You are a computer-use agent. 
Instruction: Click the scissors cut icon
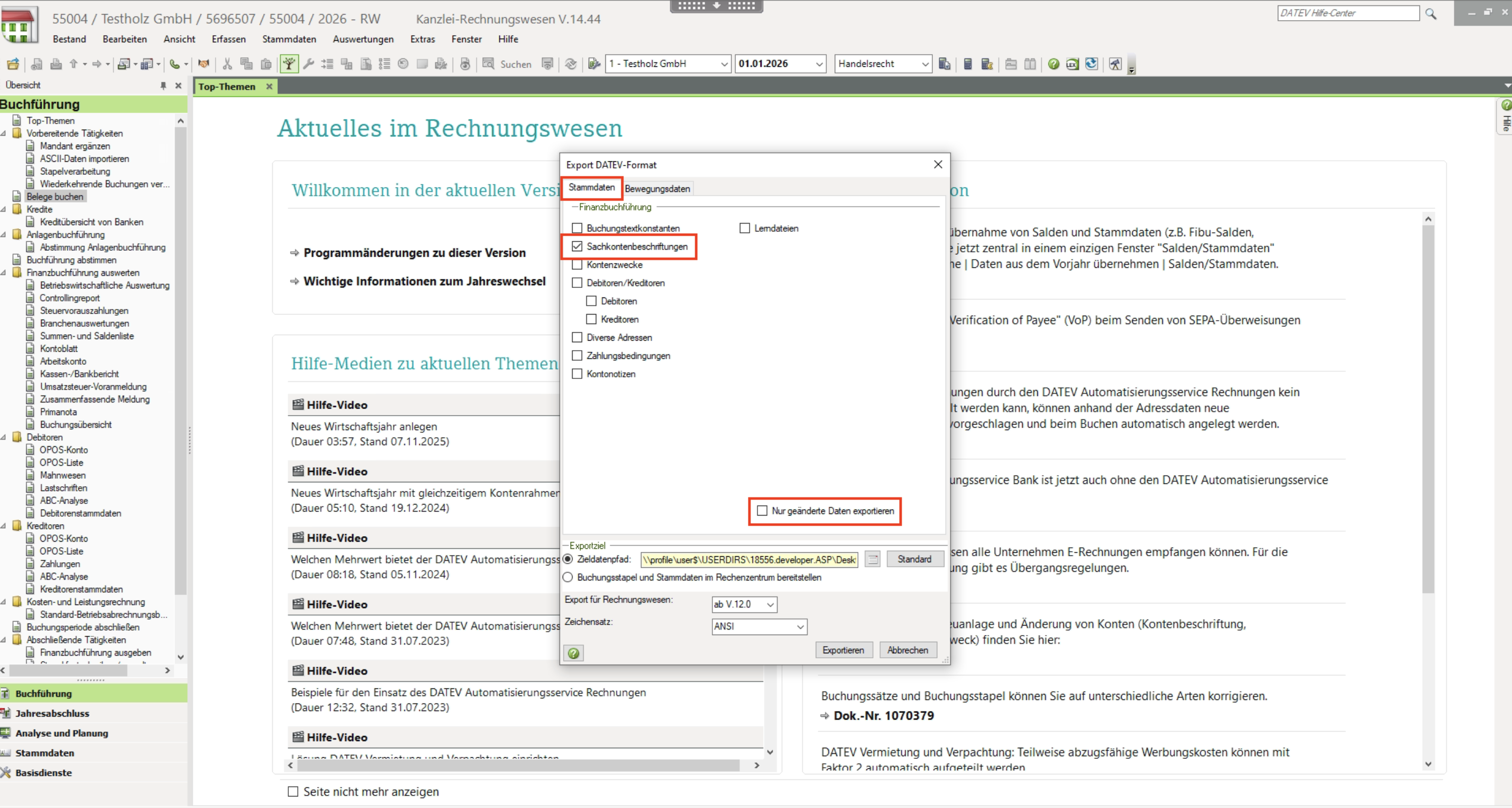click(227, 64)
